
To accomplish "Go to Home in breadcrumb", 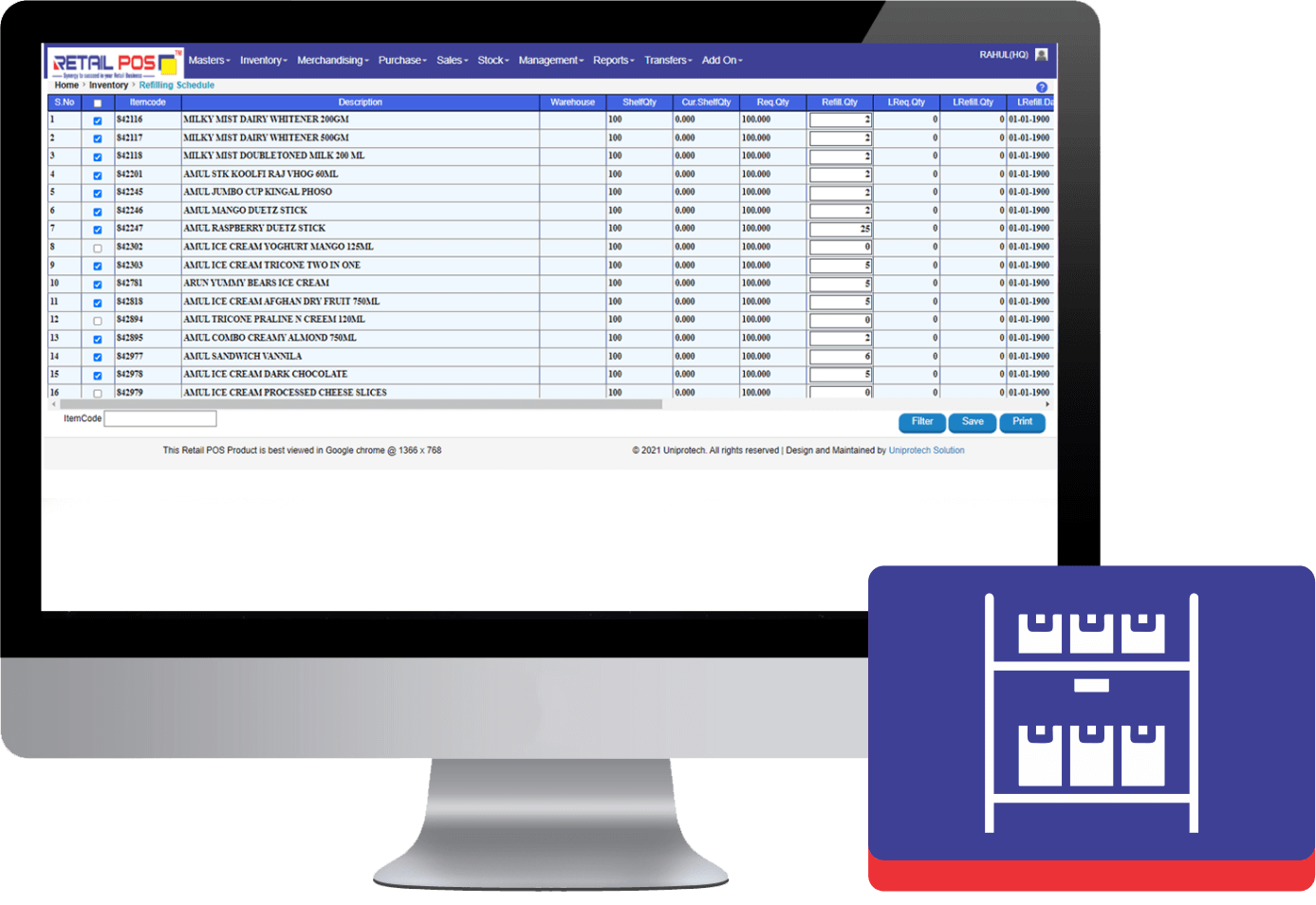I will coord(66,85).
